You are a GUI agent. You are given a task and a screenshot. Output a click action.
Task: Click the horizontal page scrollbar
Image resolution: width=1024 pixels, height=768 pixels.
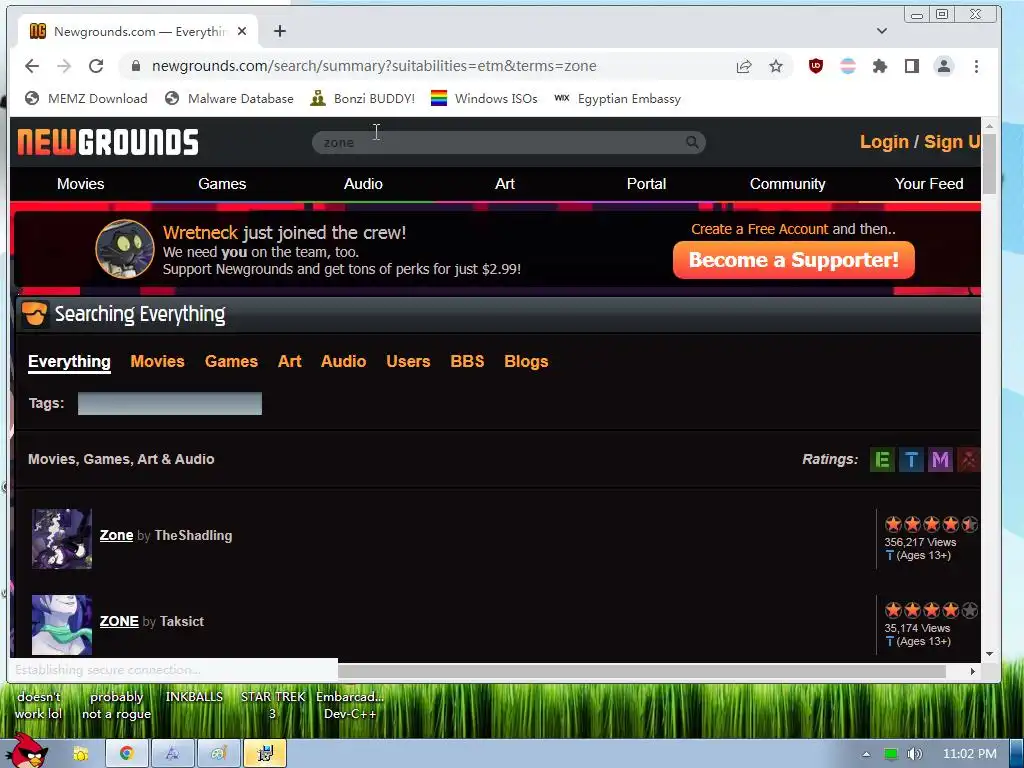[x=641, y=671]
